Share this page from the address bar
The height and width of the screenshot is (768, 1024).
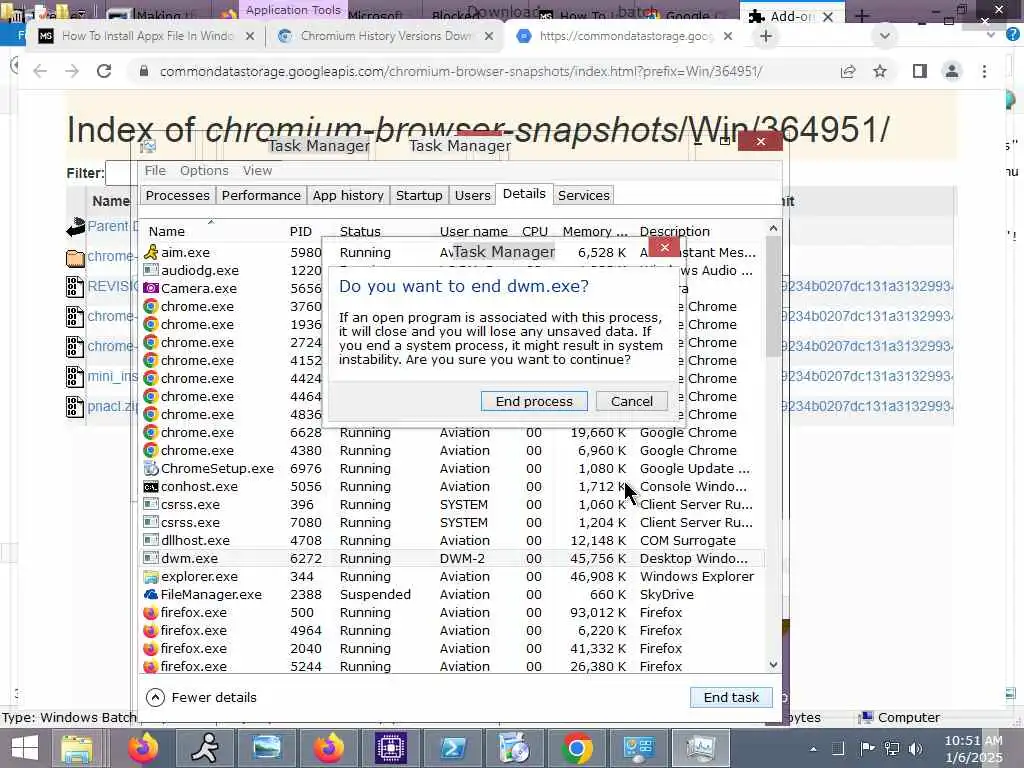point(848,71)
